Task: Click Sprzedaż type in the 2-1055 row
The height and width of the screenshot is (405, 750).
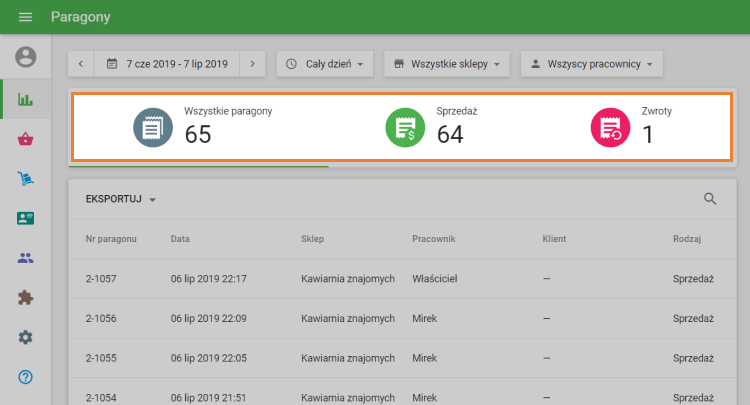Action: pos(693,358)
